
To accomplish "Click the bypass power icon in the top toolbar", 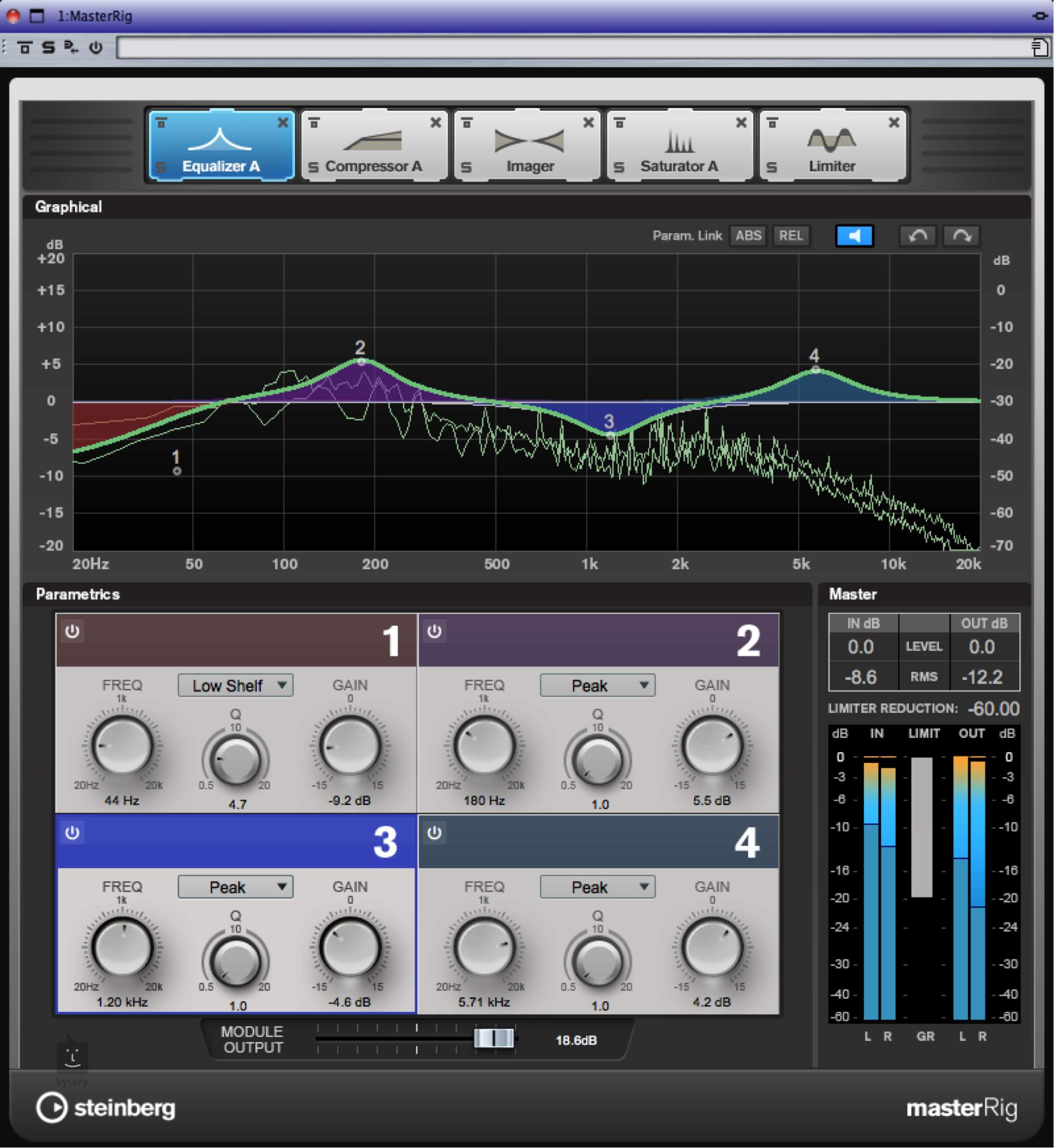I will click(x=96, y=48).
